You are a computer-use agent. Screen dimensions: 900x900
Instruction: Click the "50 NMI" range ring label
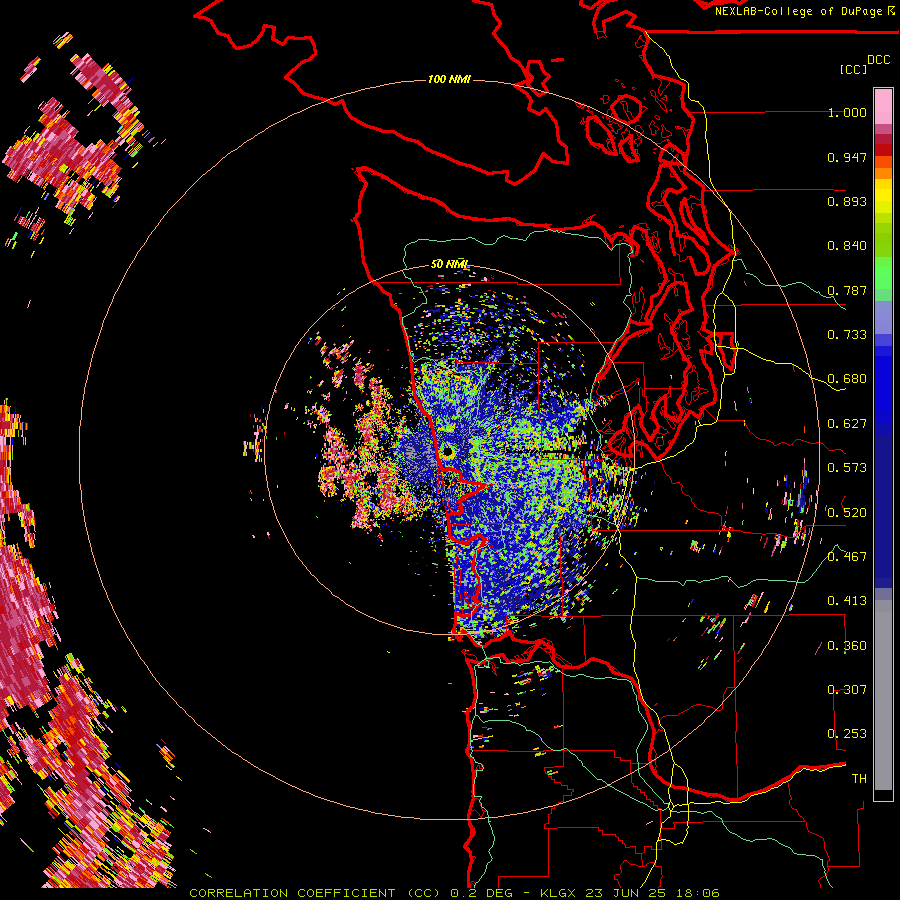(x=449, y=264)
